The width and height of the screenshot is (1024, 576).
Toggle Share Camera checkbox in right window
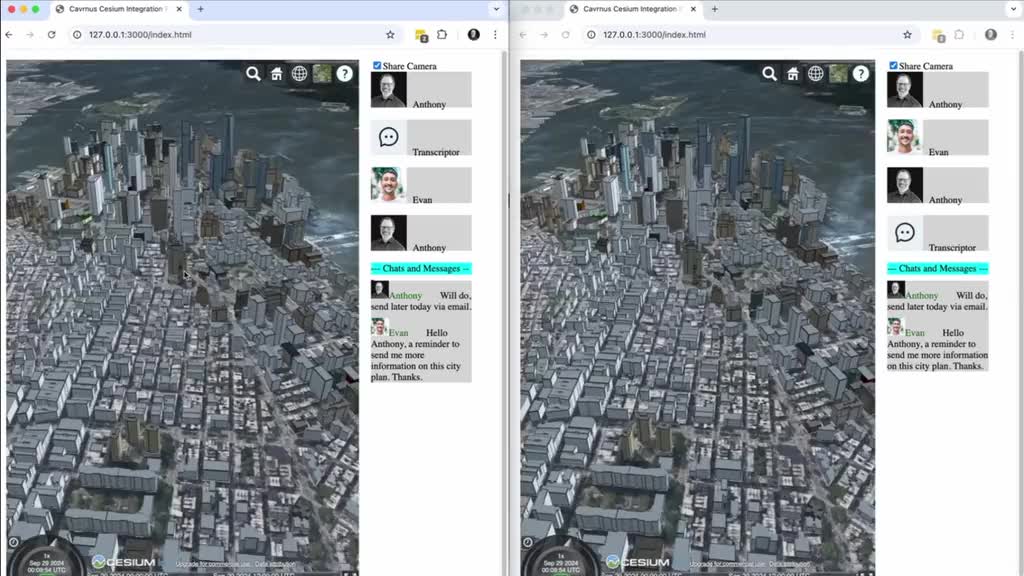point(893,65)
